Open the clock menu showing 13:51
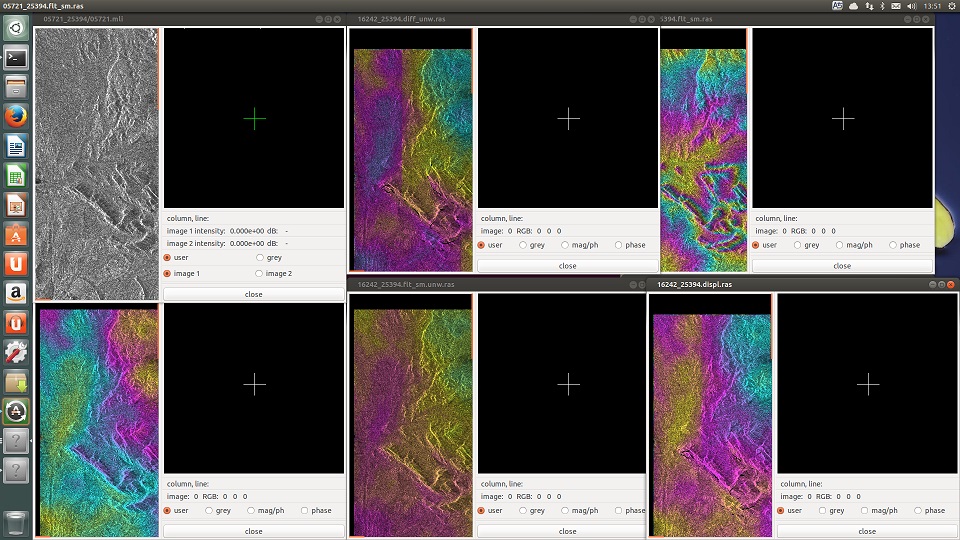Image resolution: width=960 pixels, height=540 pixels. (932, 6)
